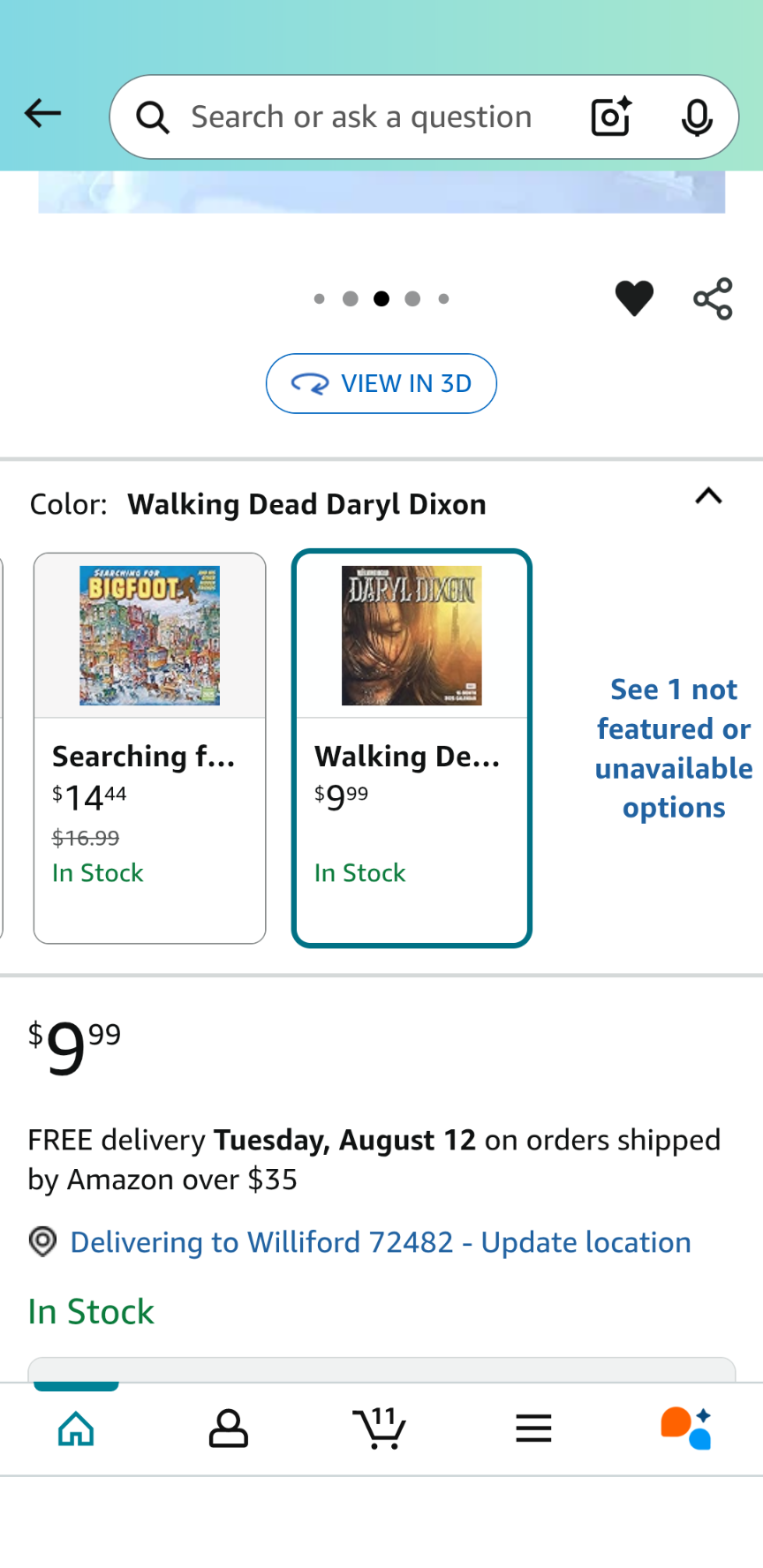Screen dimensions: 763x1568
Task: Select Walking Dead Daryl Dixon option card
Action: click(x=412, y=748)
